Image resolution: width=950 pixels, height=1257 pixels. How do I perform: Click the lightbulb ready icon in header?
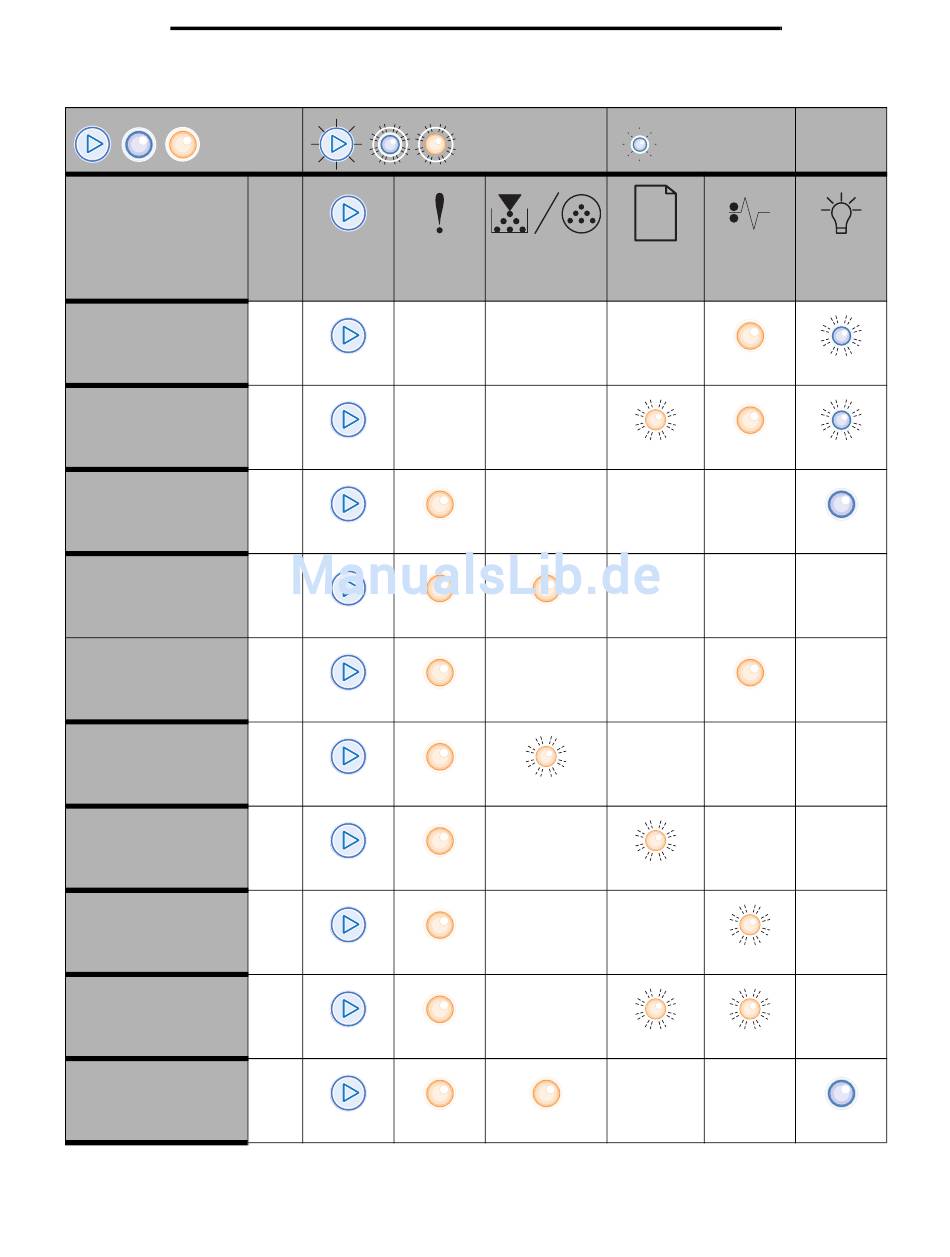(x=841, y=214)
